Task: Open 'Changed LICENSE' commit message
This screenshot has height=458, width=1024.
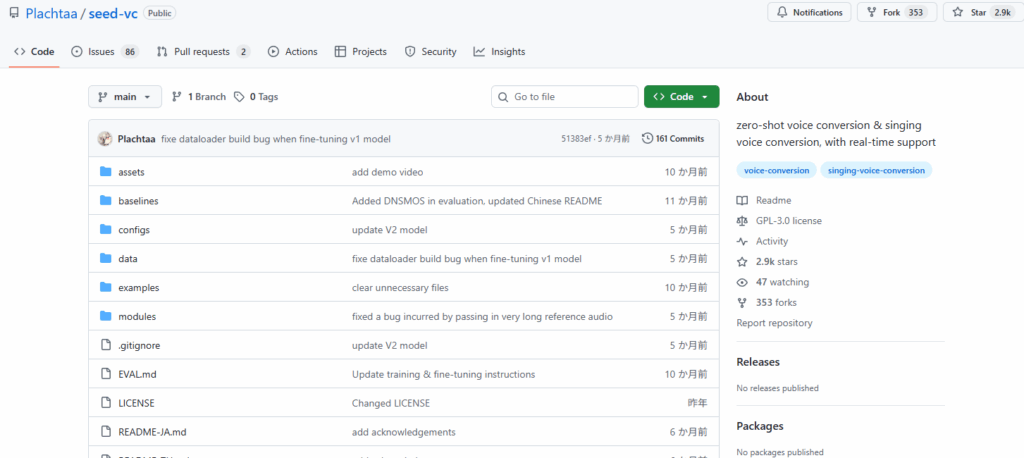Action: coord(391,403)
